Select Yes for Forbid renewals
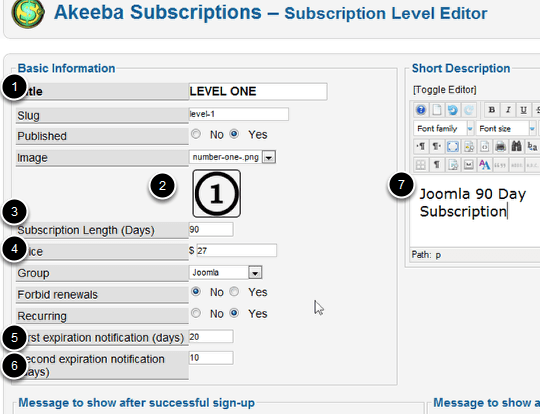The image size is (540, 414). click(234, 292)
